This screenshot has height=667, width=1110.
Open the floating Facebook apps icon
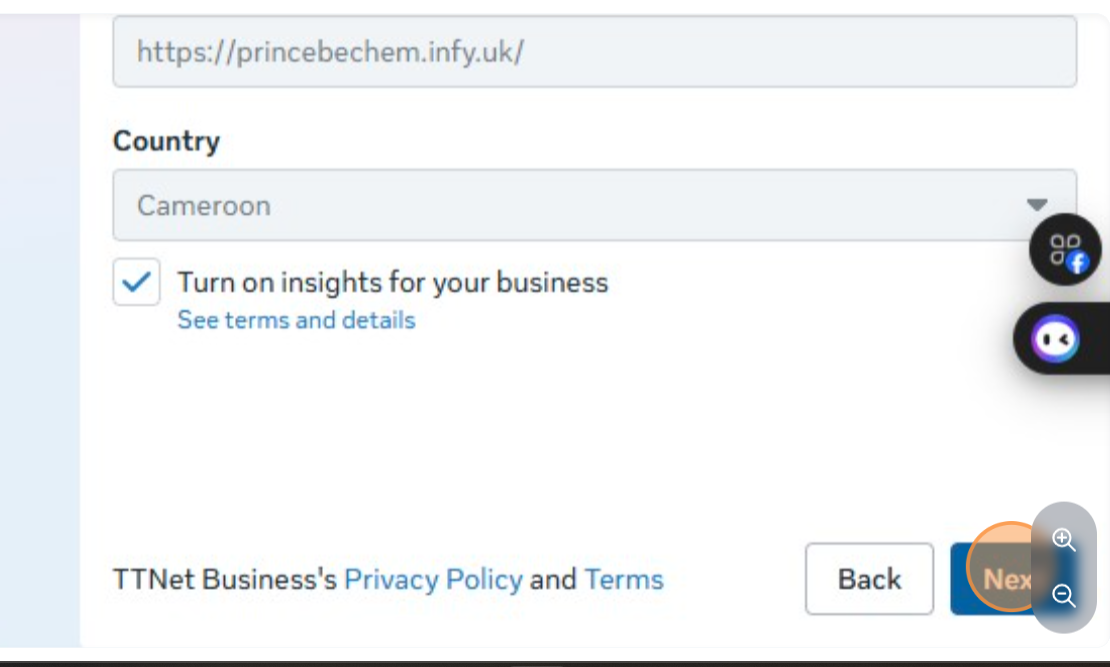[1065, 250]
